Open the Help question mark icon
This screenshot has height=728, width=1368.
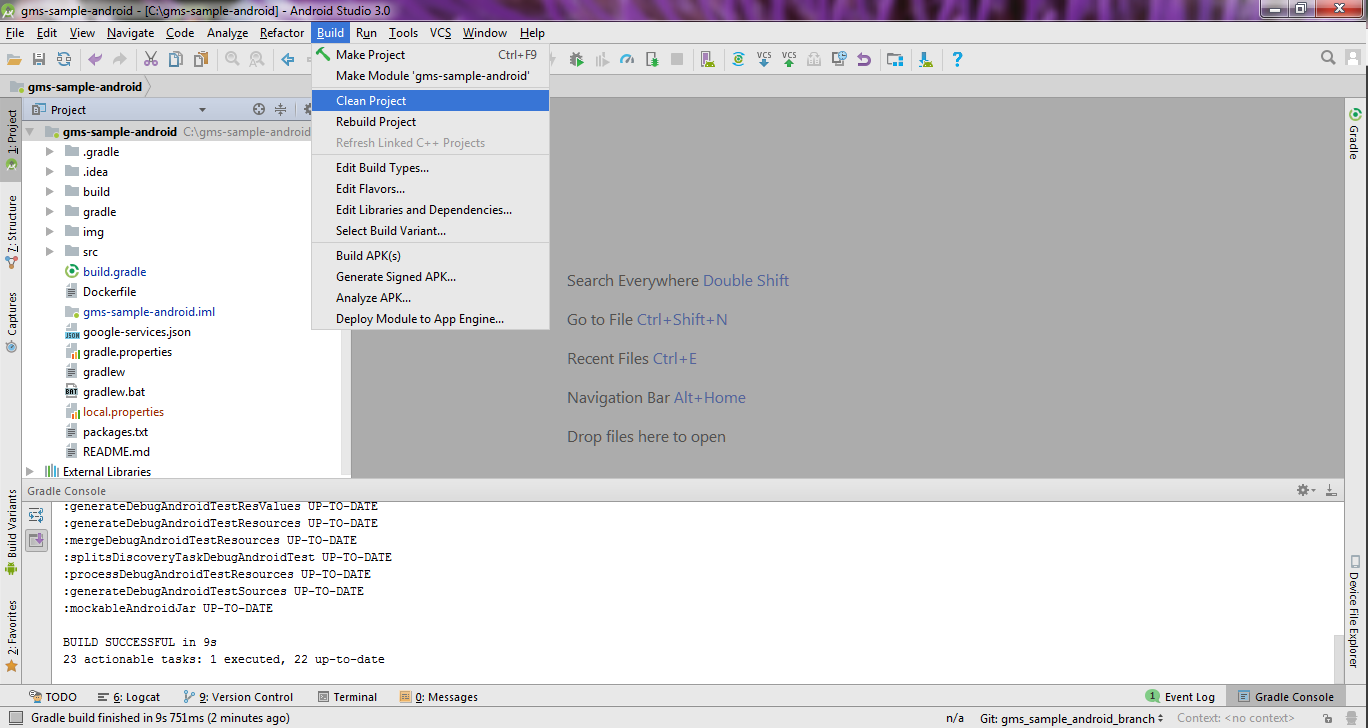pos(957,60)
